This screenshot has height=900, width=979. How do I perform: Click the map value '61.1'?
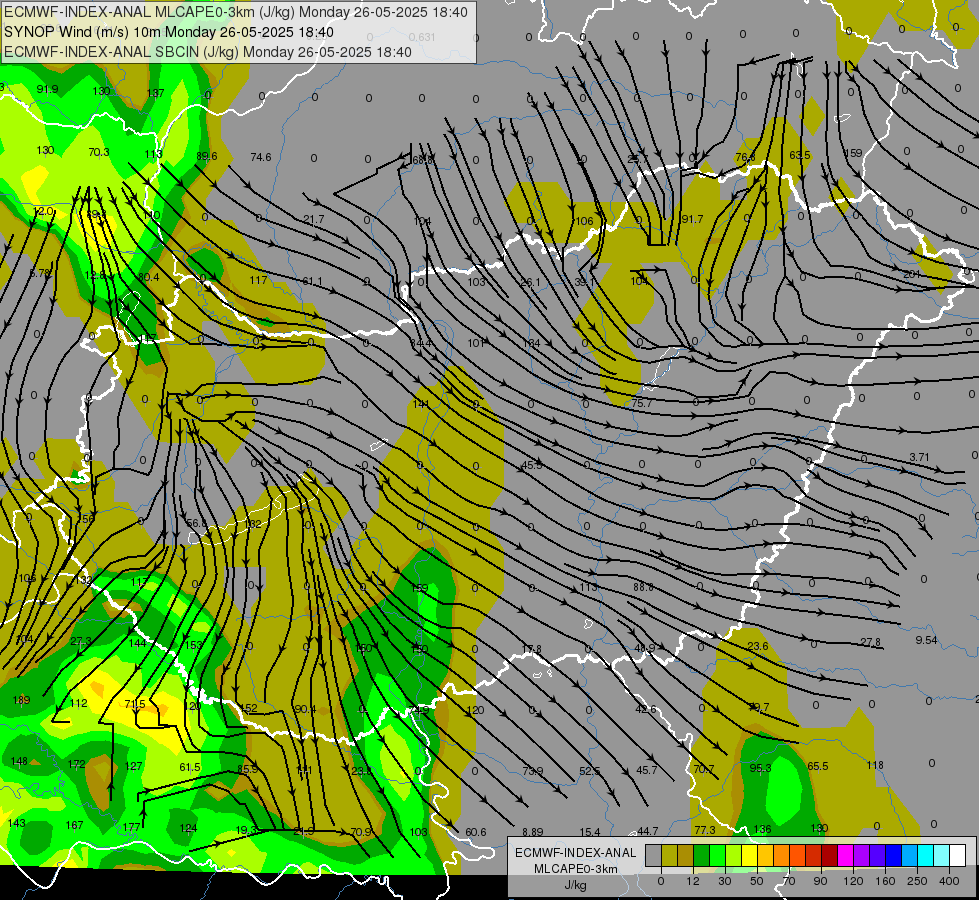(x=313, y=282)
